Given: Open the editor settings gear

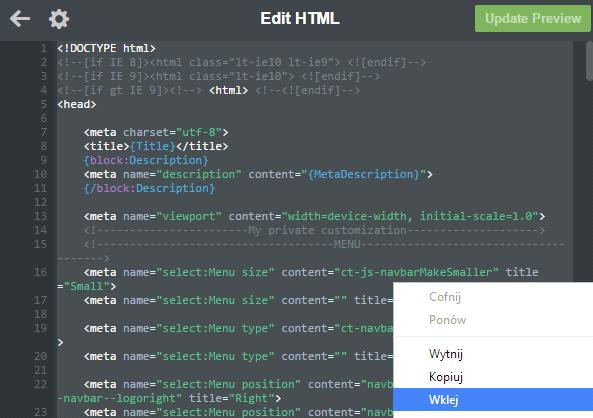Looking at the screenshot, I should (x=59, y=19).
